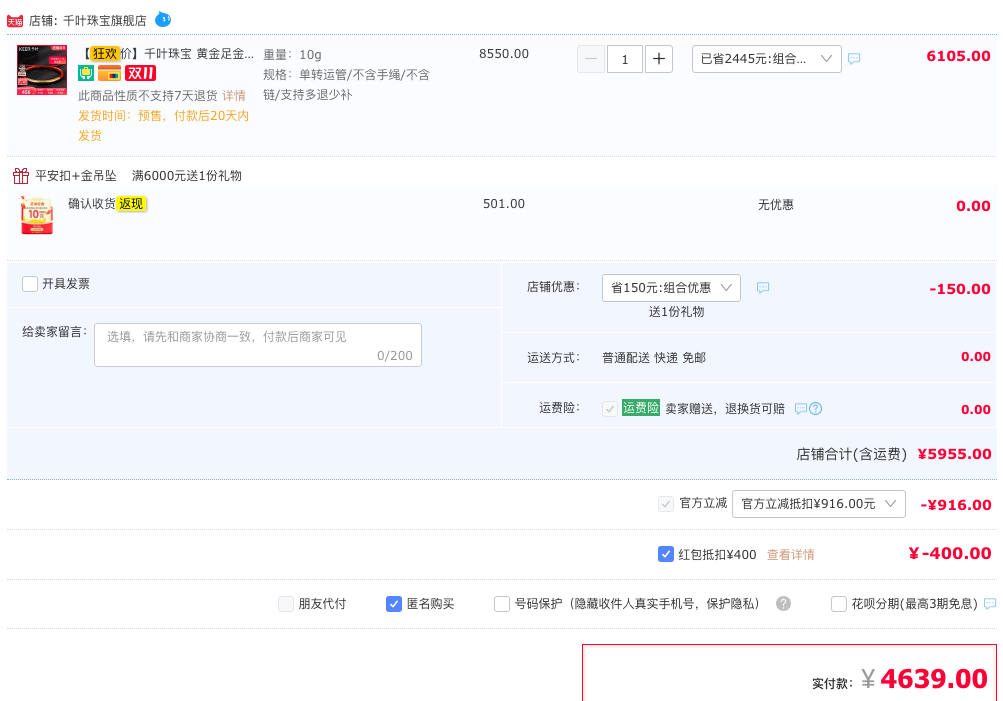
Task: Click the gift box icon beside 平安扣+金吊坠
Action: [21, 175]
